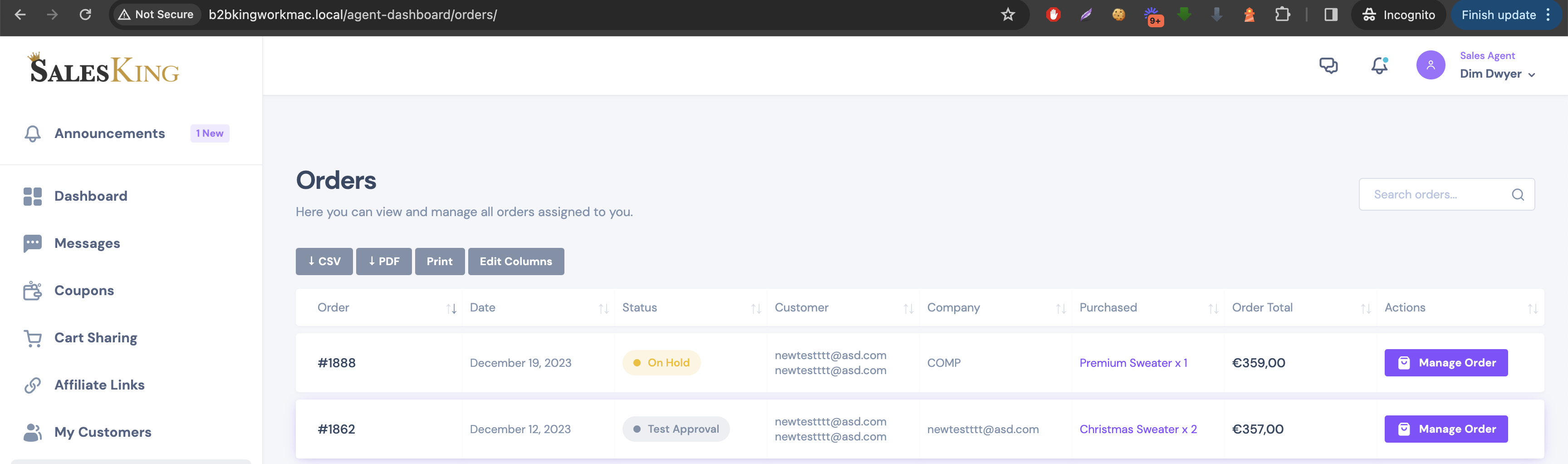Click Manage Order for order #1888

1445,362
